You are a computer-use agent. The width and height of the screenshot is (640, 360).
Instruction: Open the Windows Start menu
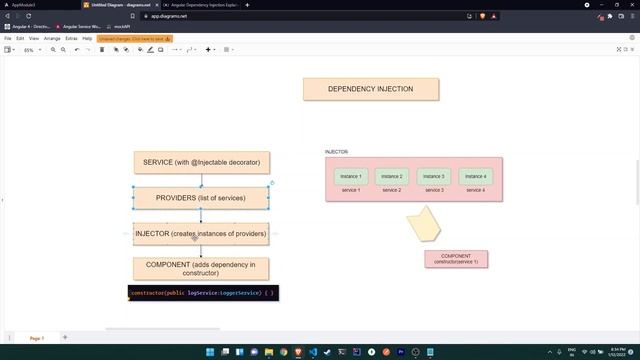tap(210, 352)
